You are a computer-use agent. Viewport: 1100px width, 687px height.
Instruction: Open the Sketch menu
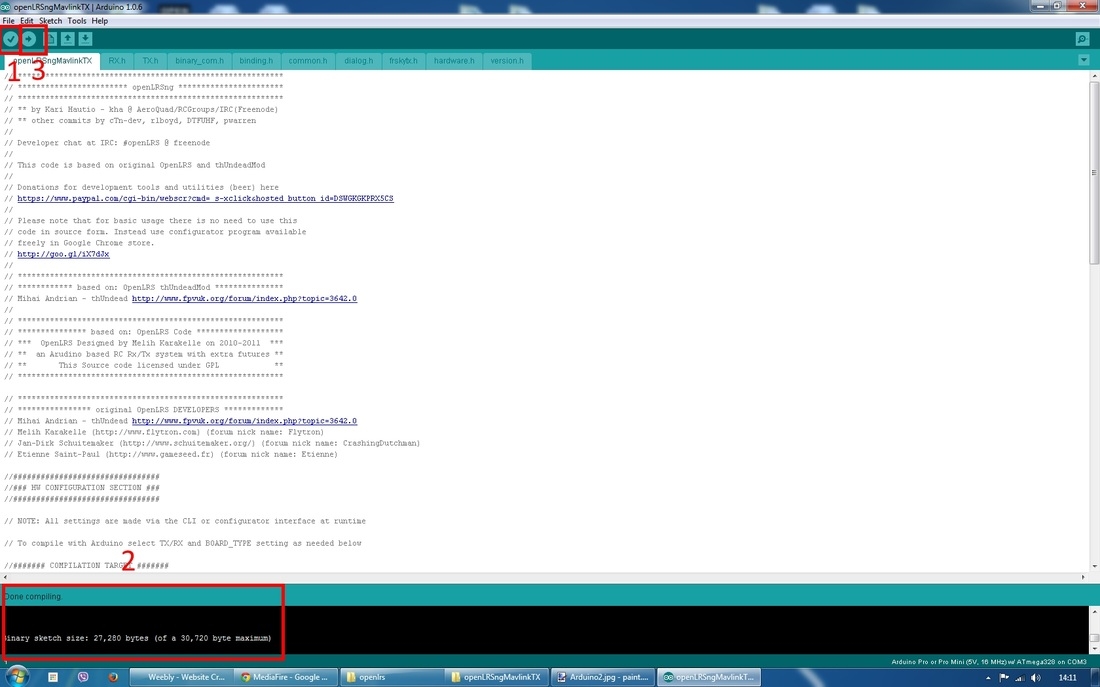pos(50,21)
